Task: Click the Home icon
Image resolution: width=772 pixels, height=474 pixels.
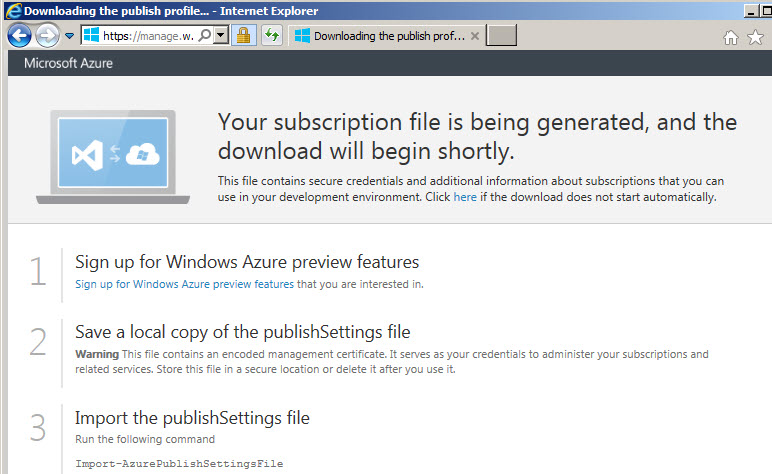Action: point(731,37)
